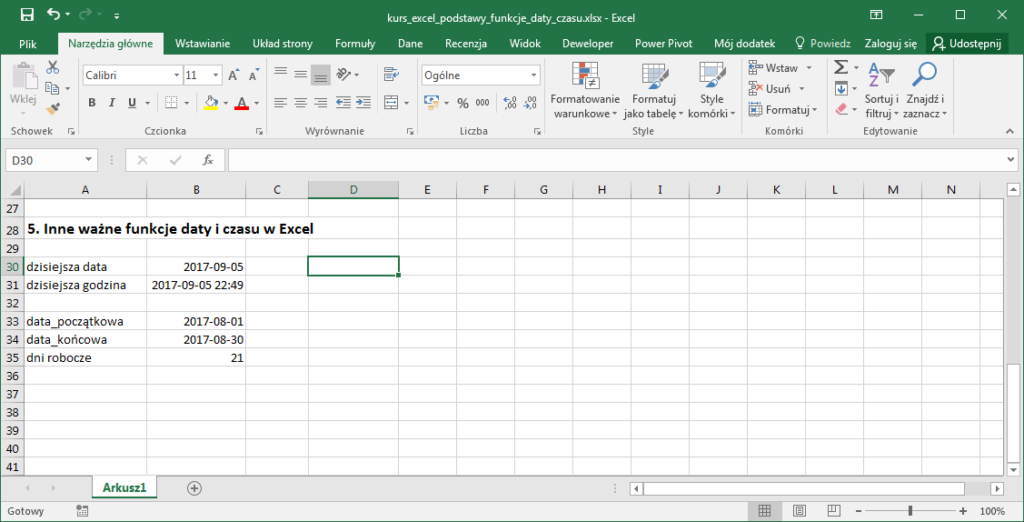Switch to Układ strony tab
Viewport: 1024px width, 522px height.
point(283,44)
